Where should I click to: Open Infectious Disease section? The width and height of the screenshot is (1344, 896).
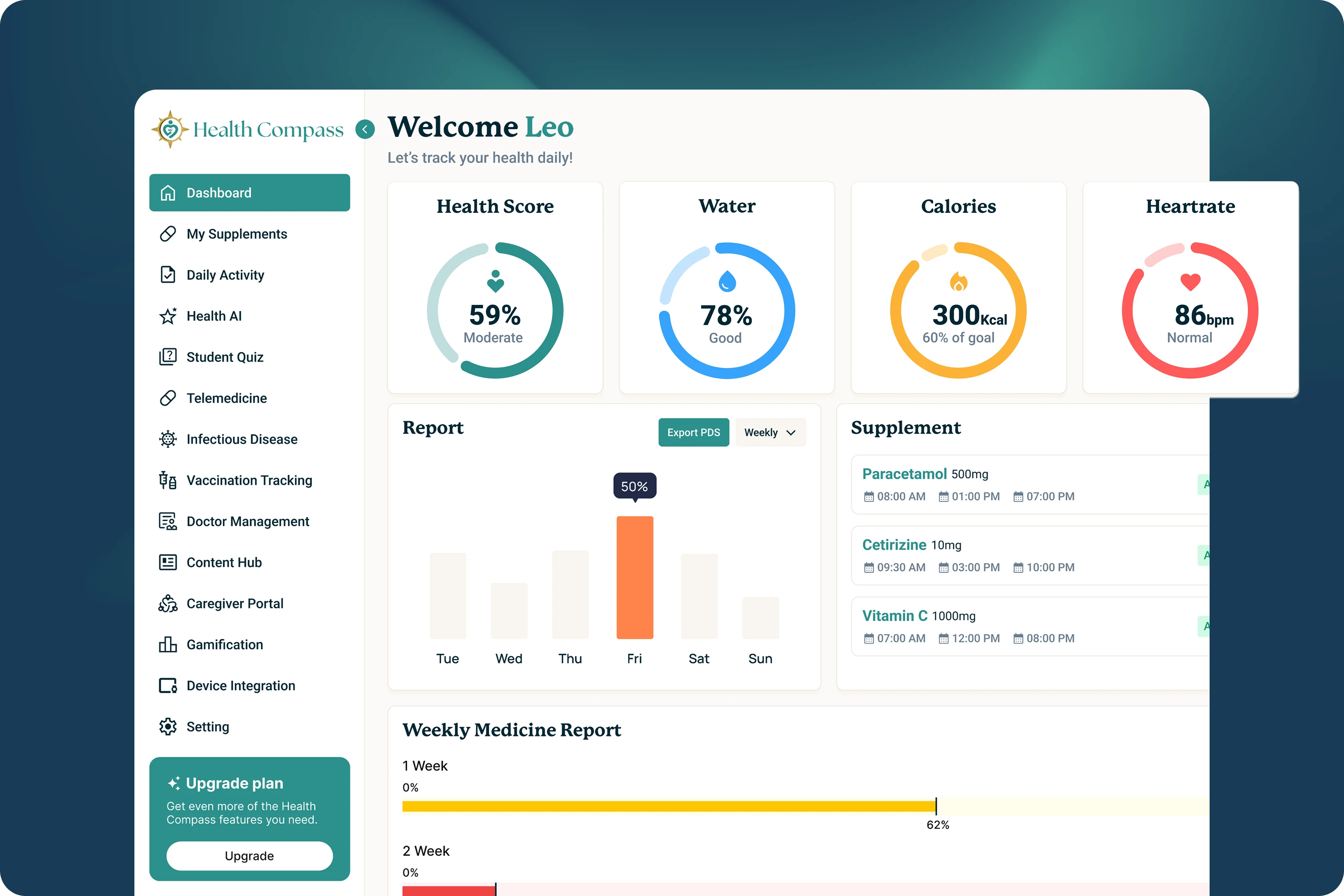[x=250, y=440]
